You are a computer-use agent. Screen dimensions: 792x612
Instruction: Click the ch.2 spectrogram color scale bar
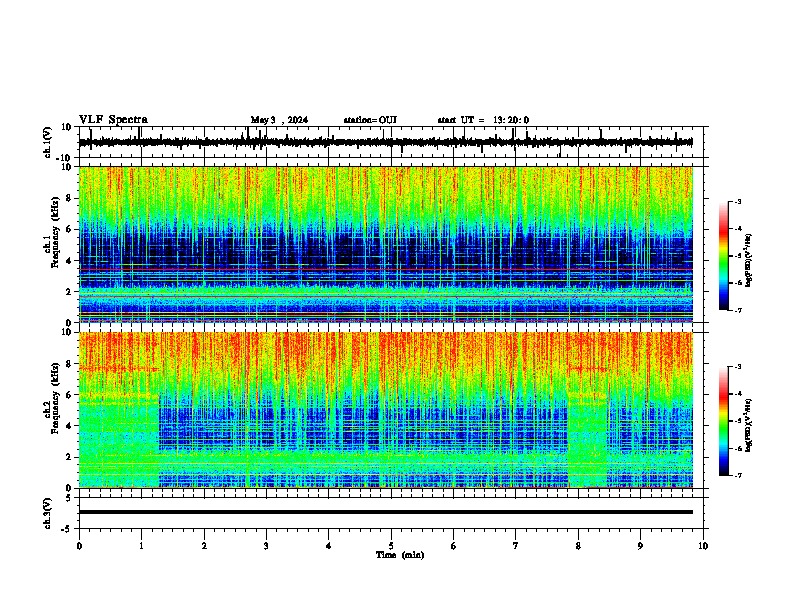tap(724, 421)
